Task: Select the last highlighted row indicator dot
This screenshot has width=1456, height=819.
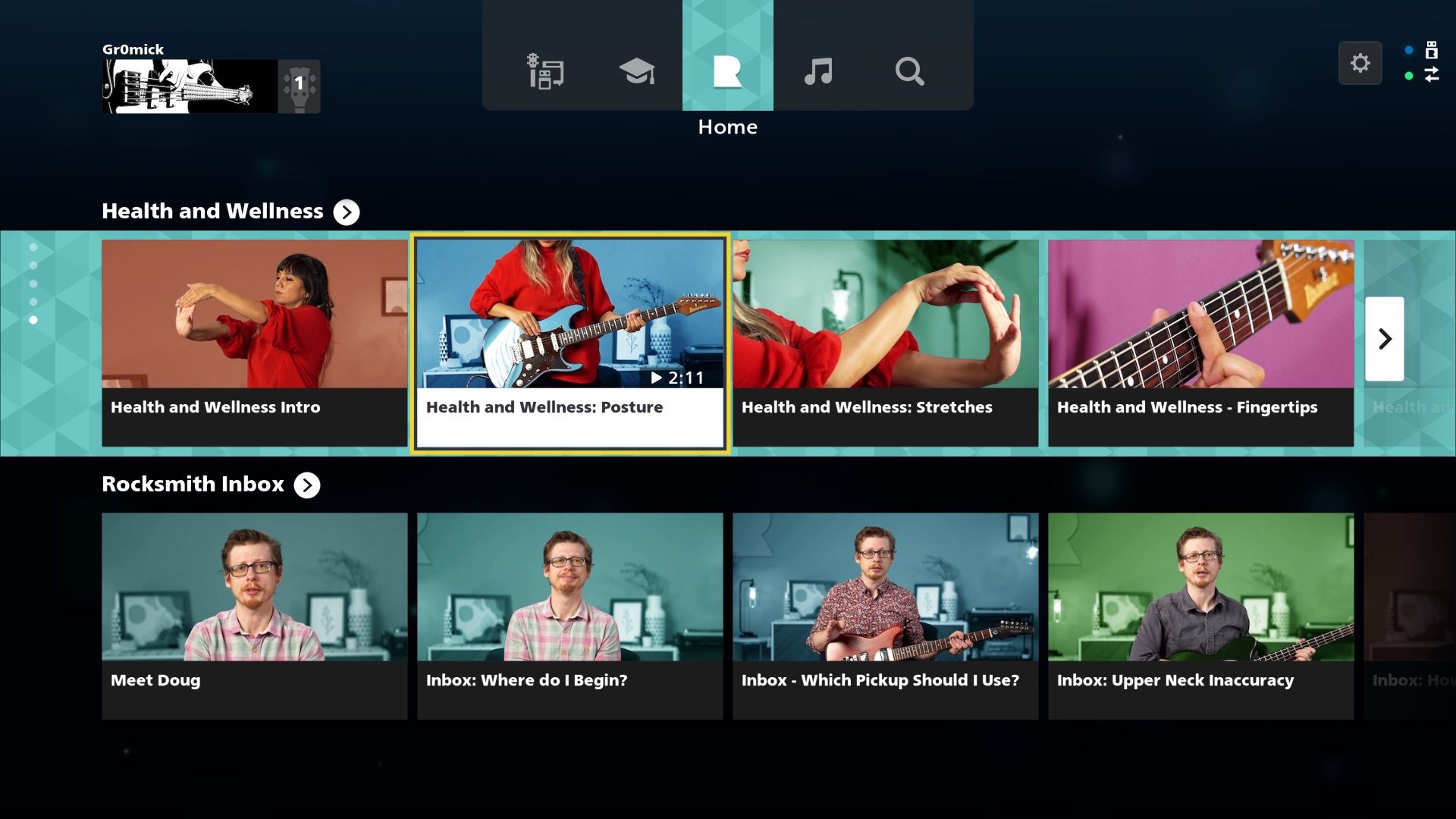Action: coord(33,320)
